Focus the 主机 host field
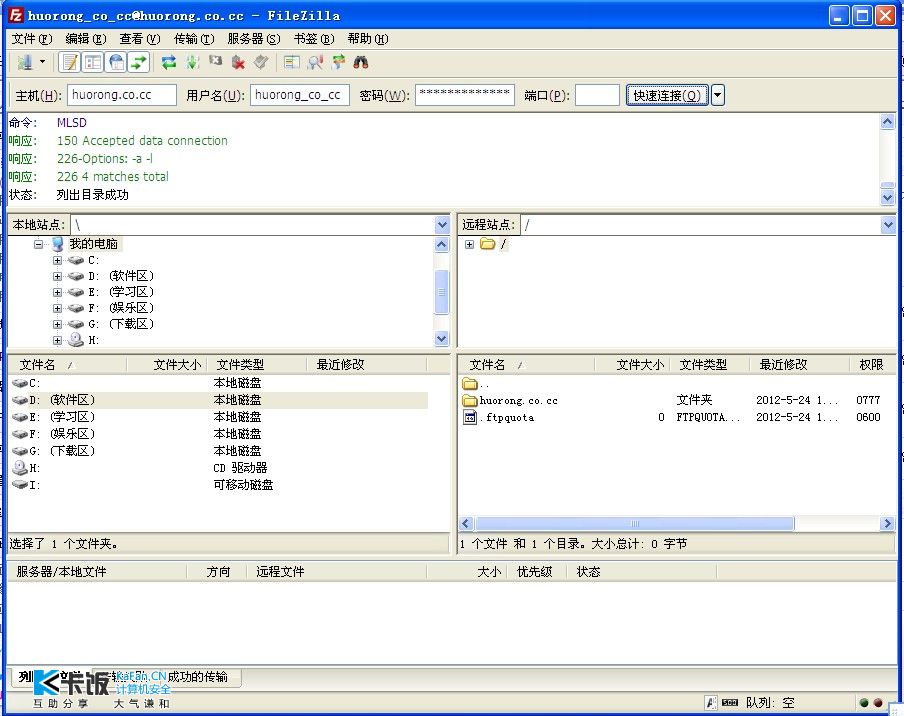The height and width of the screenshot is (716, 904). pos(122,95)
